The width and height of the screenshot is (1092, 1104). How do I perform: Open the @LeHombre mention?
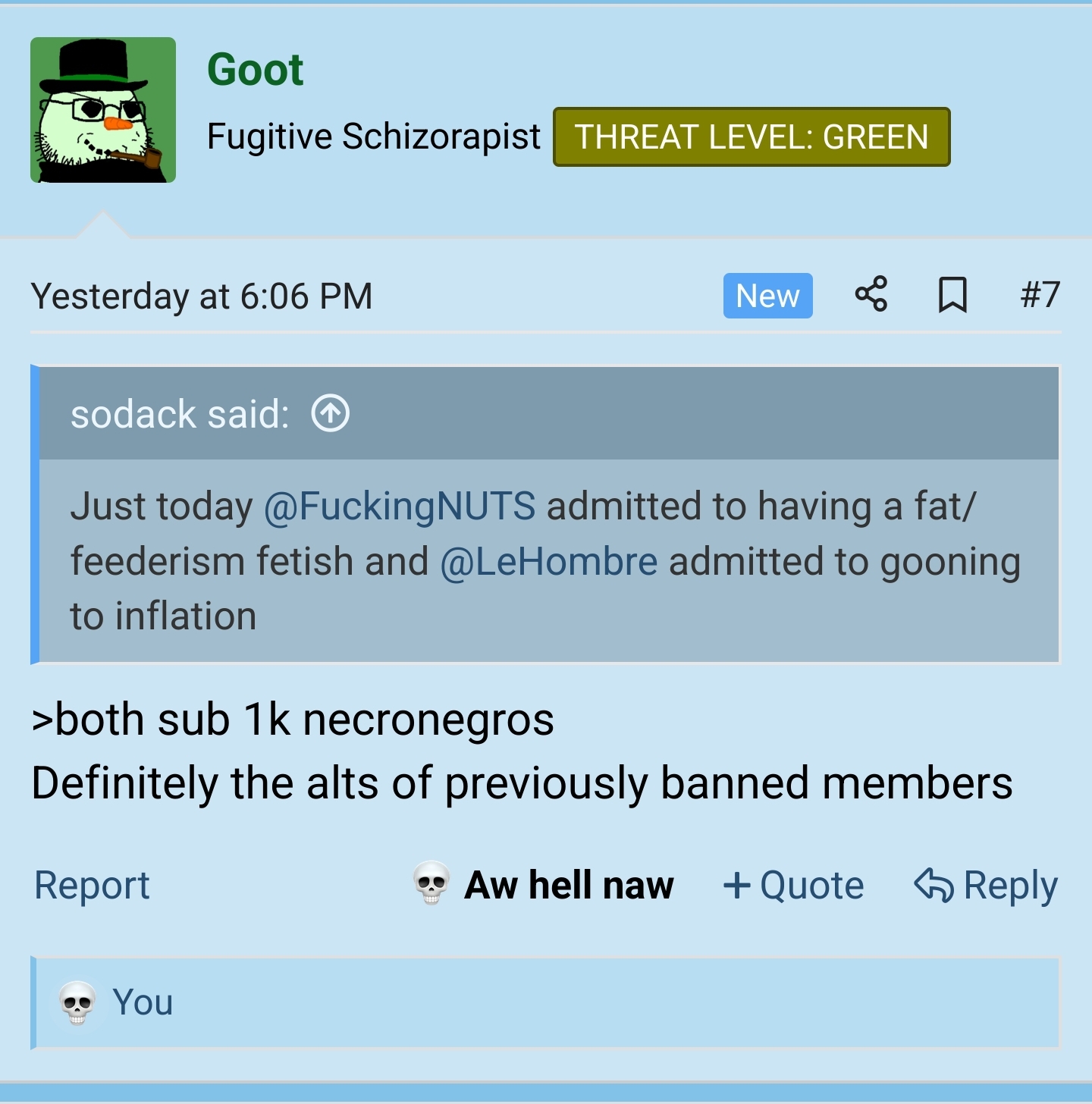pyautogui.click(x=549, y=562)
